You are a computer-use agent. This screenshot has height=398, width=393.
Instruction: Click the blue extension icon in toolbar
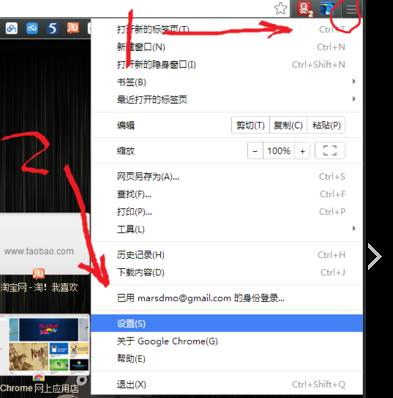326,9
